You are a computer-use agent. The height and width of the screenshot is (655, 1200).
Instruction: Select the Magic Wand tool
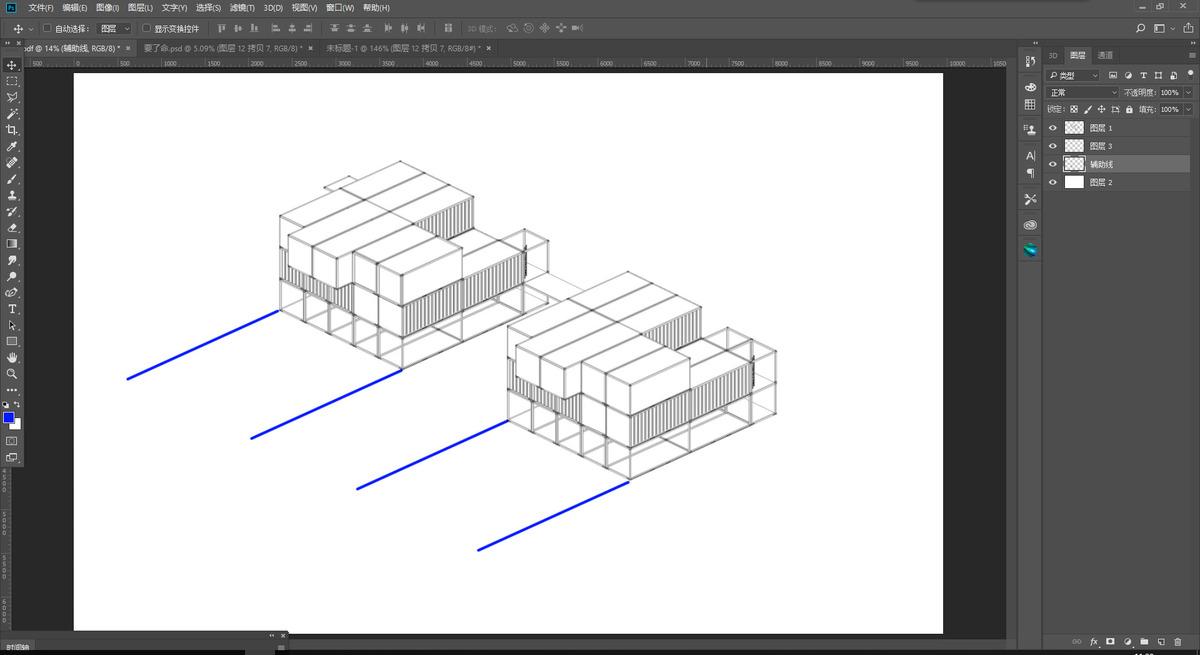(x=12, y=114)
